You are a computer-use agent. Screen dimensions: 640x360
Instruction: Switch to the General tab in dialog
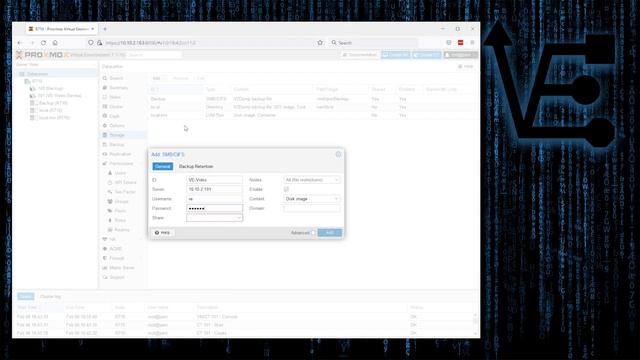click(x=162, y=167)
